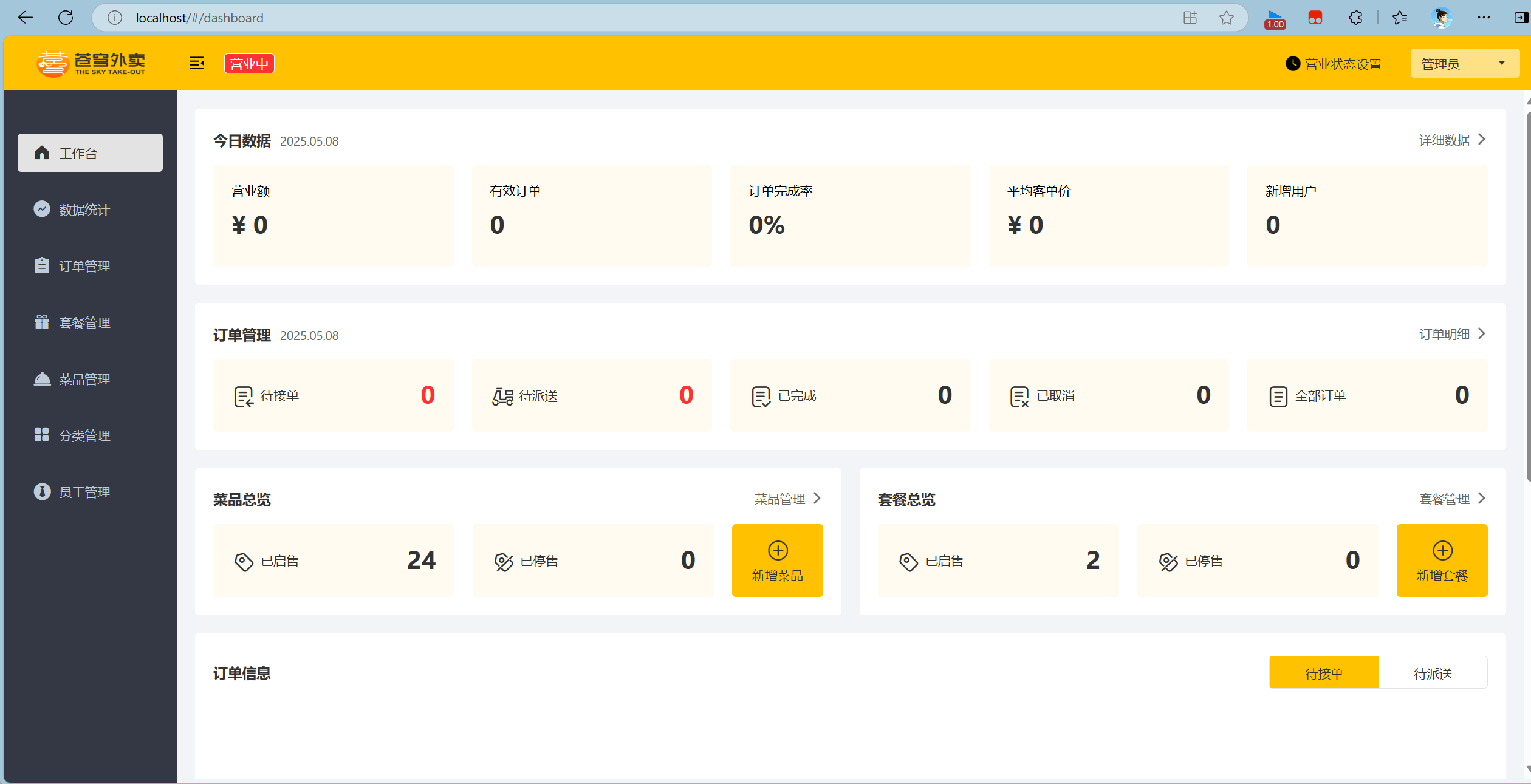Go to 订单管理 in the sidebar
The width and height of the screenshot is (1531, 784).
[84, 266]
